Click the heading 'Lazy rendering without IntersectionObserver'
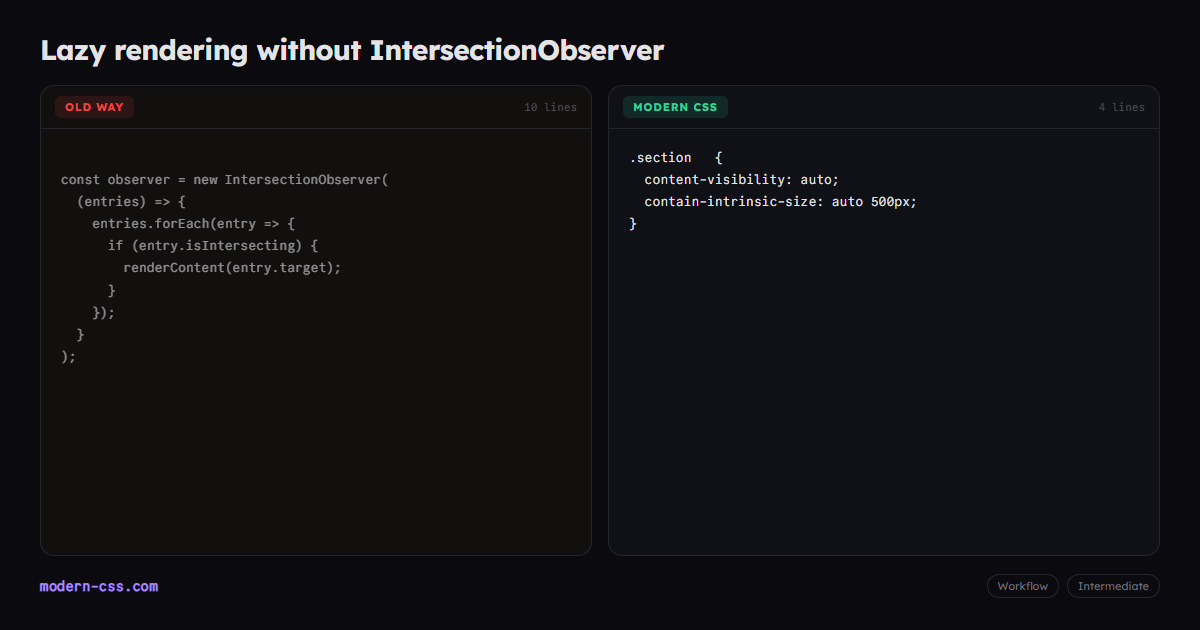 point(352,50)
